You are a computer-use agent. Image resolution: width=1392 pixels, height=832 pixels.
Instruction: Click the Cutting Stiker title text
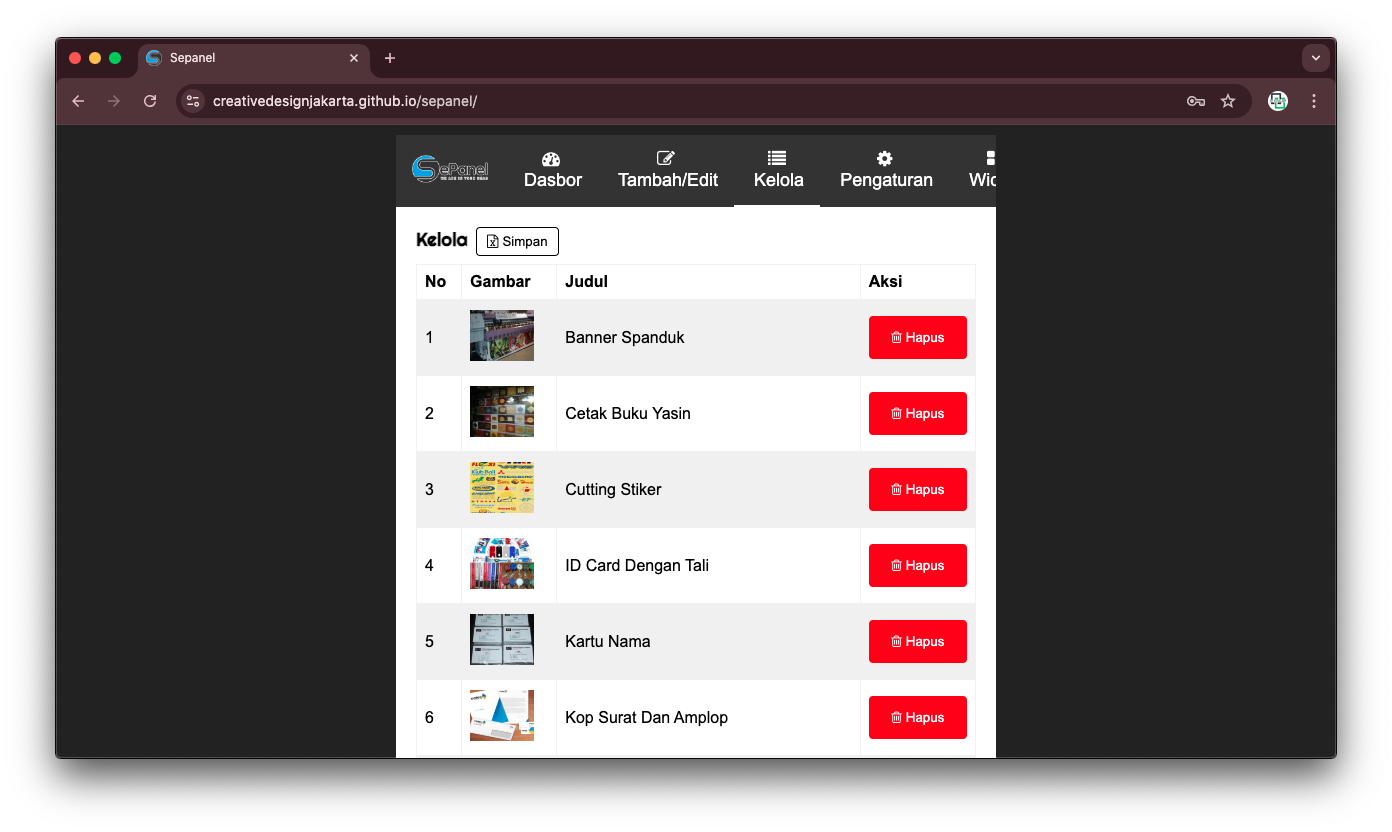(x=613, y=489)
